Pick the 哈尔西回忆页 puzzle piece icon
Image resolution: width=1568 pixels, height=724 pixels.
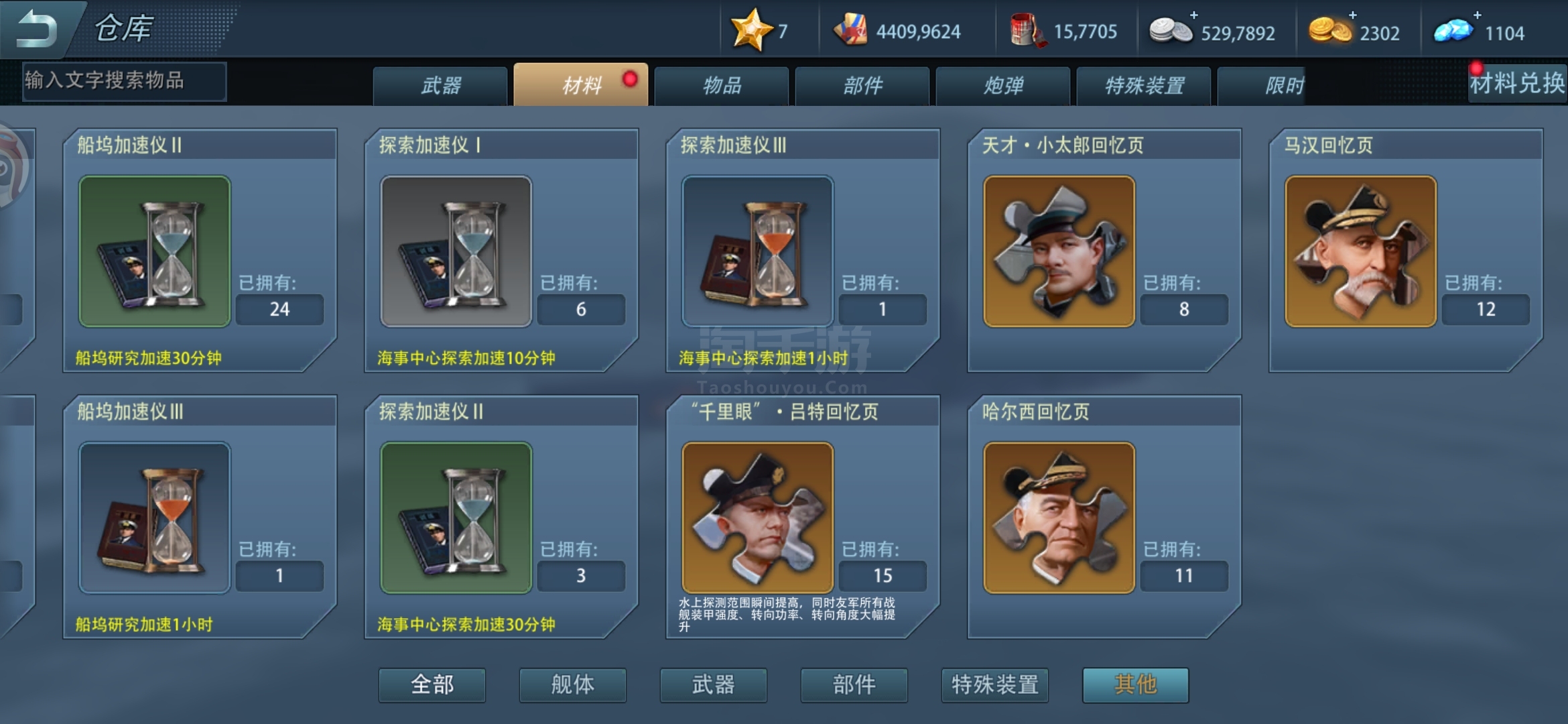click(1059, 518)
